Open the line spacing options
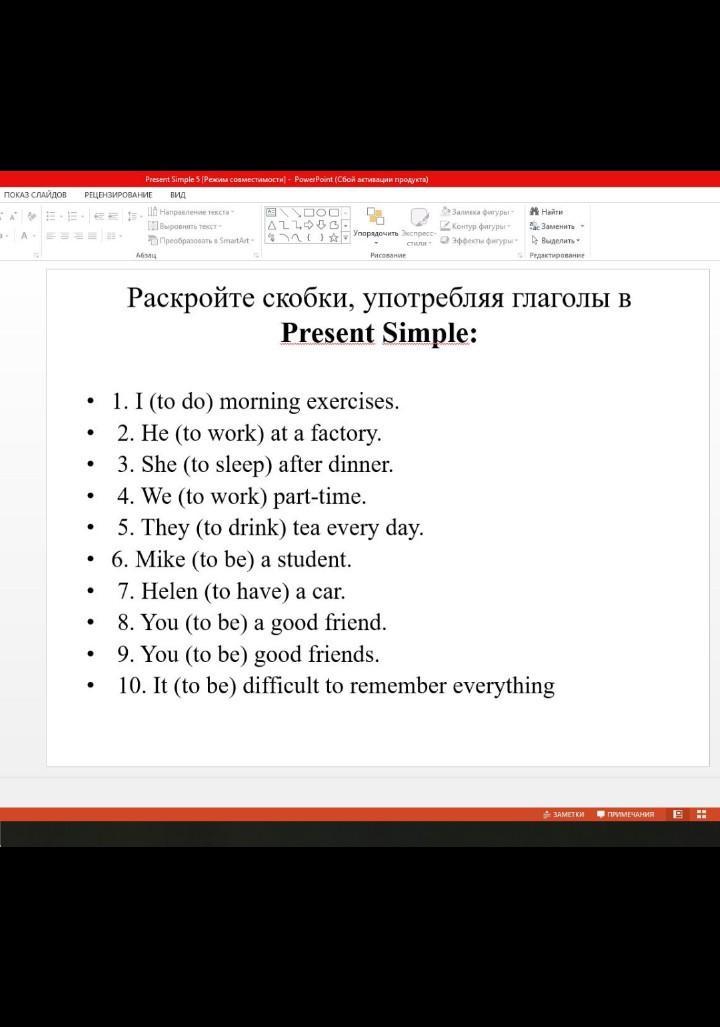 tap(132, 216)
